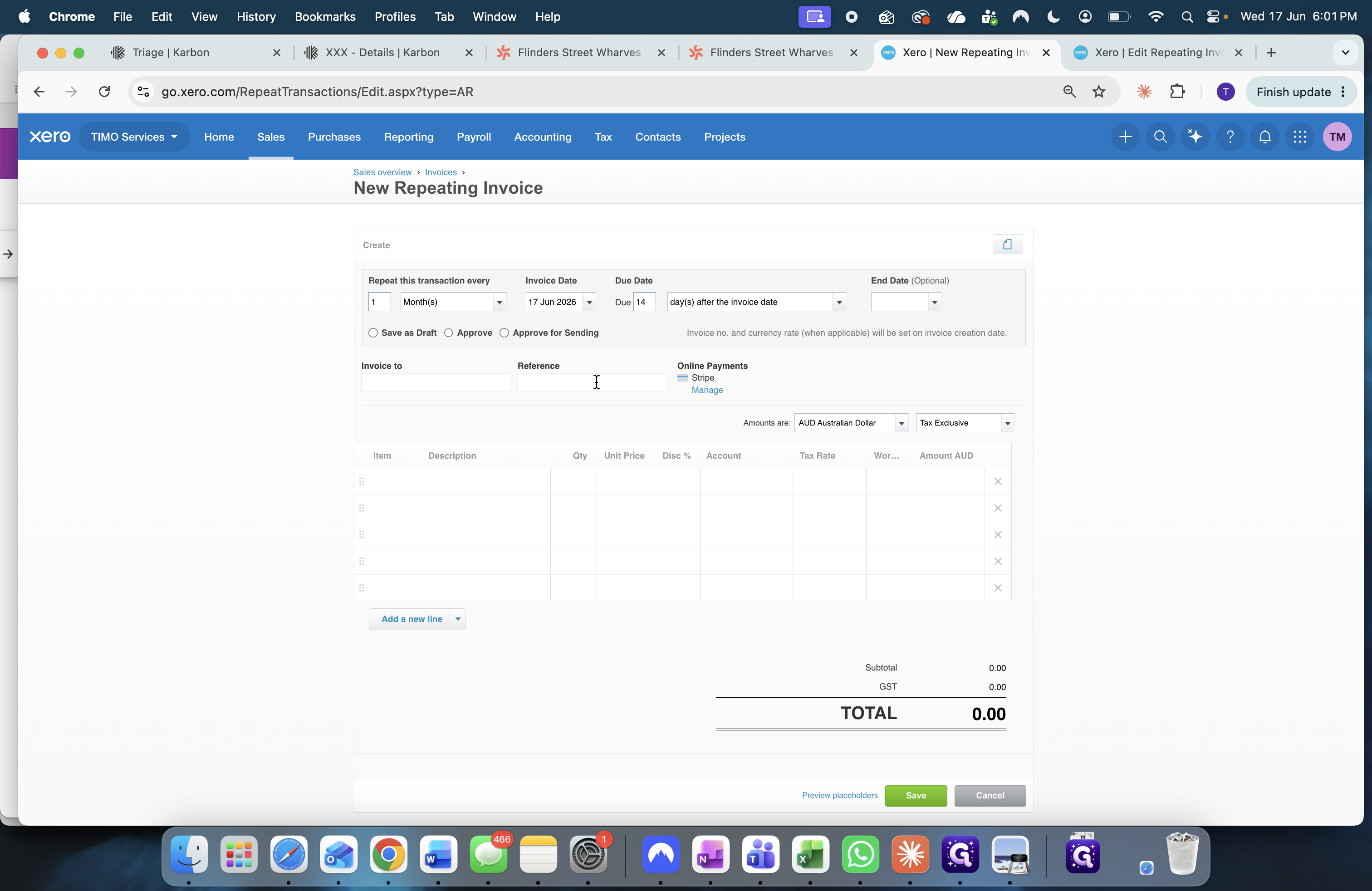Save the repeating invoice
1372x891 pixels.
click(x=916, y=795)
